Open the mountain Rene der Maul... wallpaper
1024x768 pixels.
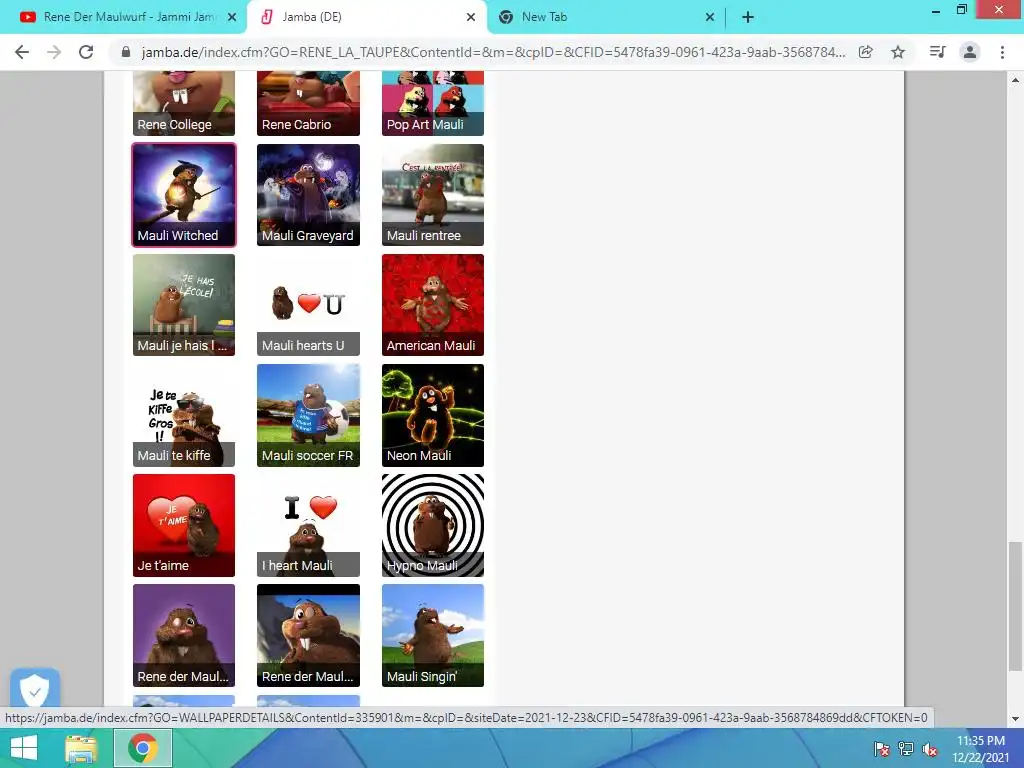click(308, 635)
